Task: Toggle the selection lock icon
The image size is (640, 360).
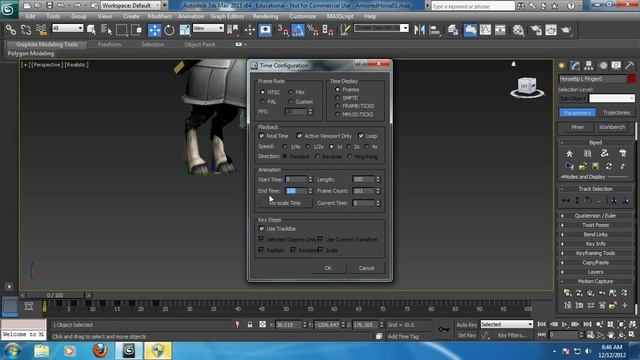Action: tap(250, 325)
